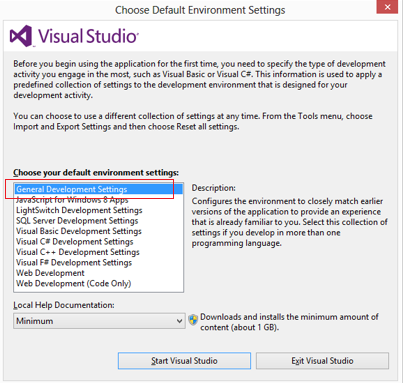Click the Visual Studio logo icon
The image size is (403, 383).
tap(21, 36)
